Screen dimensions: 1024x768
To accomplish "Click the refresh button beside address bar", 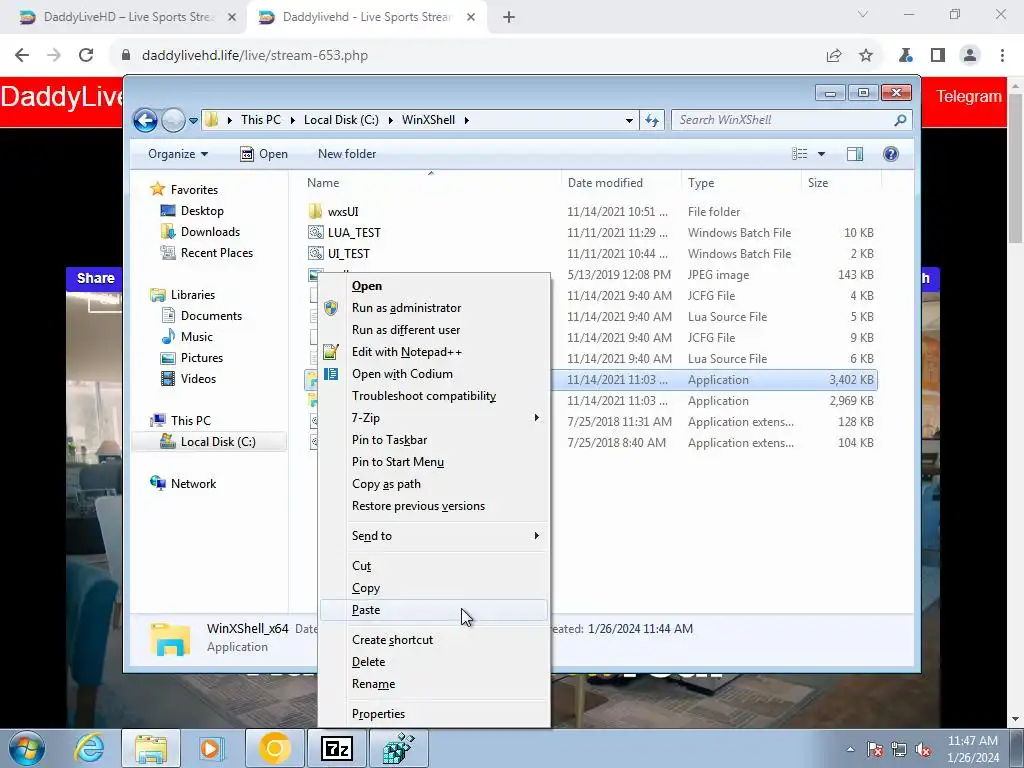I will click(652, 120).
